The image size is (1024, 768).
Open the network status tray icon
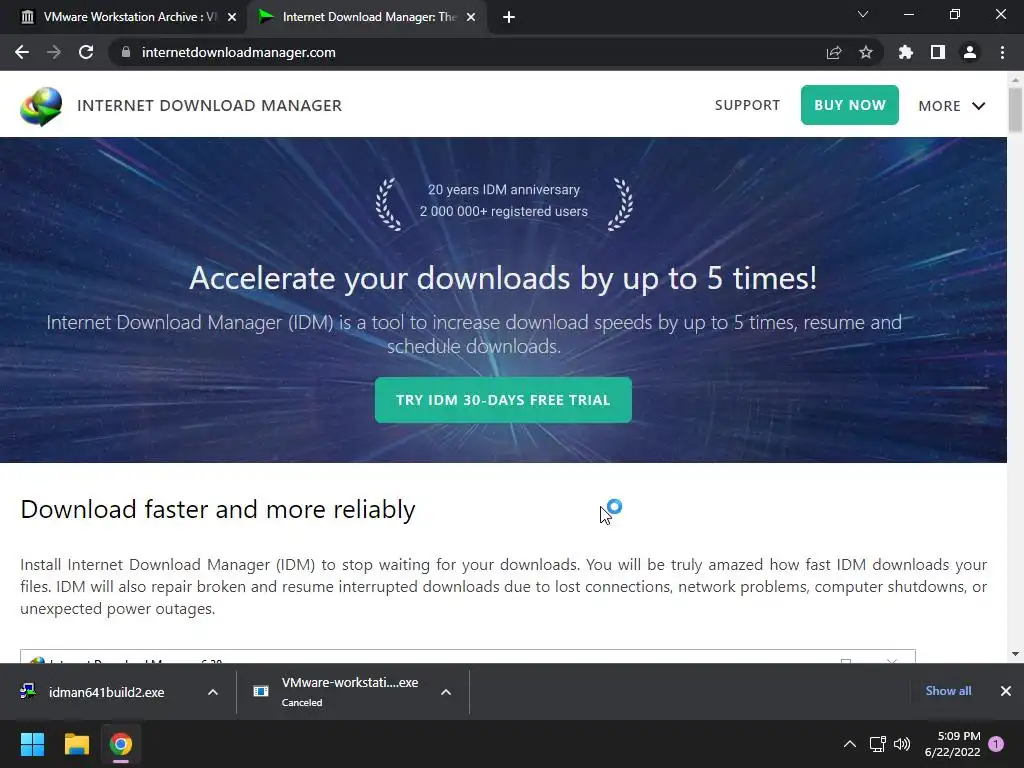(877, 744)
